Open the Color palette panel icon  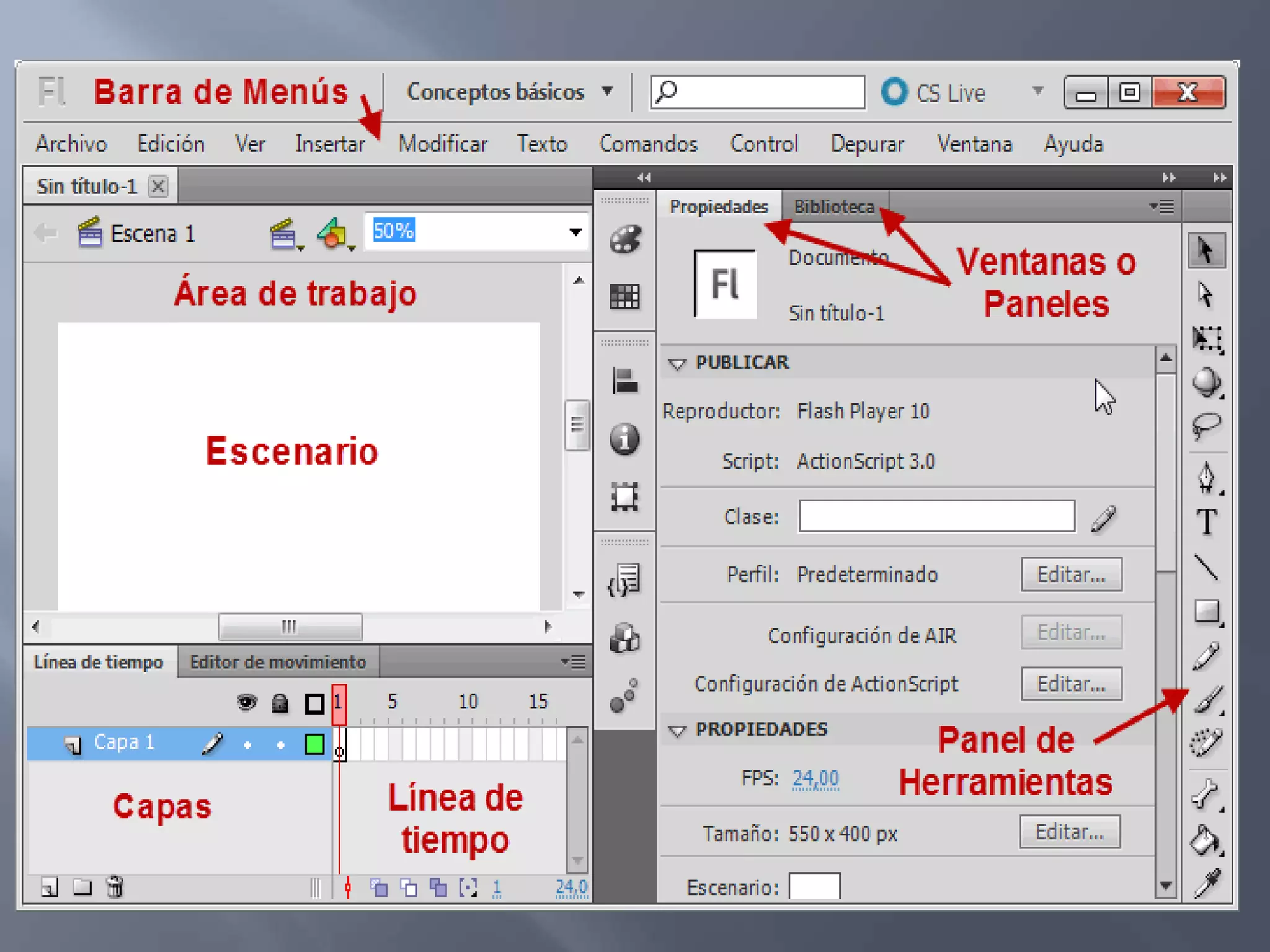click(x=624, y=240)
